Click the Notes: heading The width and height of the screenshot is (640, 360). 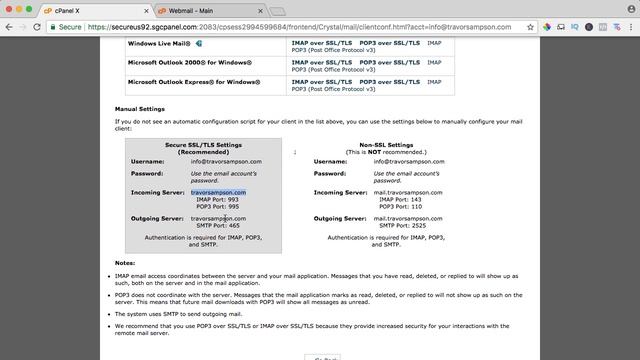pos(125,263)
